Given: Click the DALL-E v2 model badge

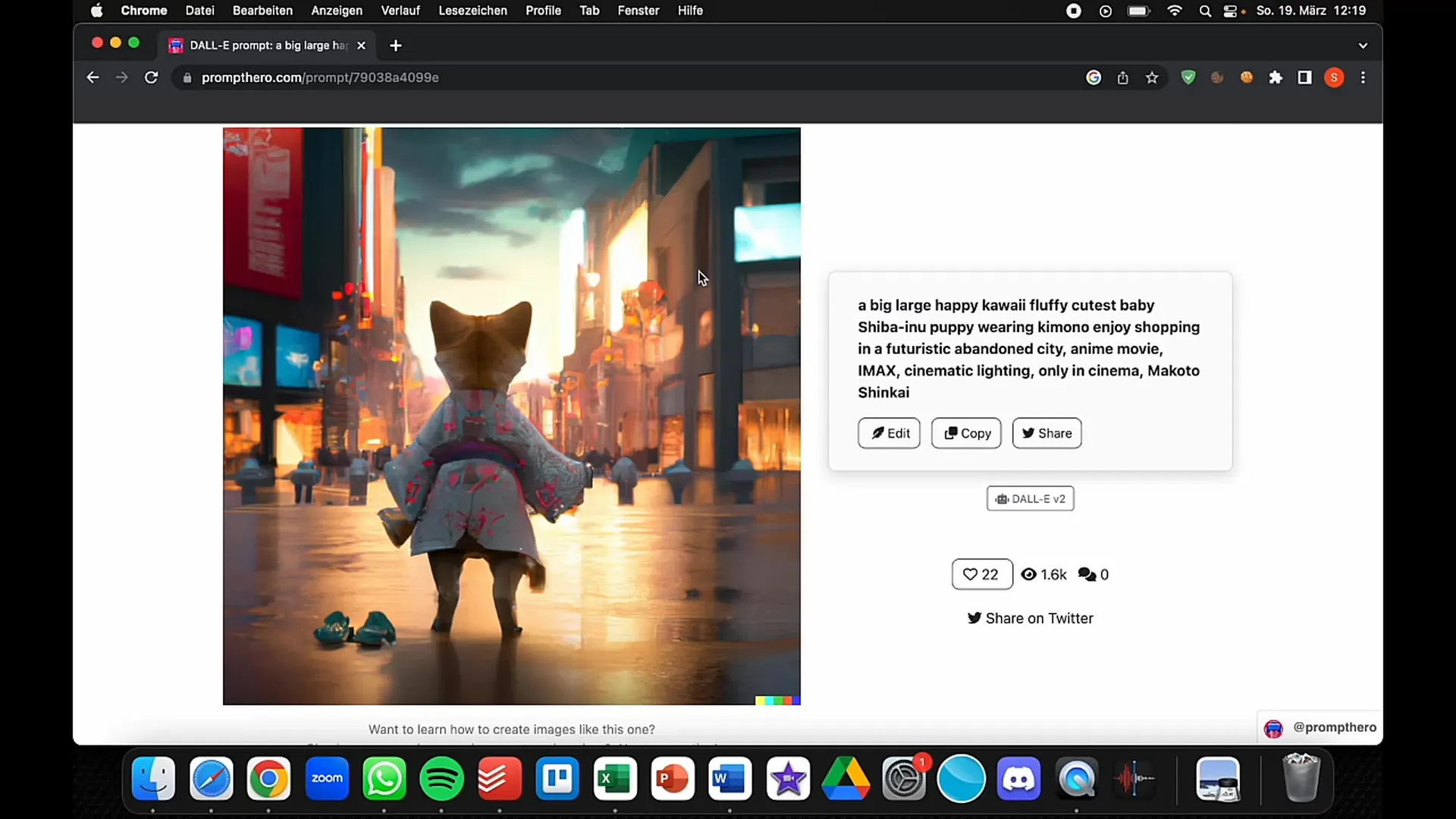Looking at the screenshot, I should (x=1030, y=498).
